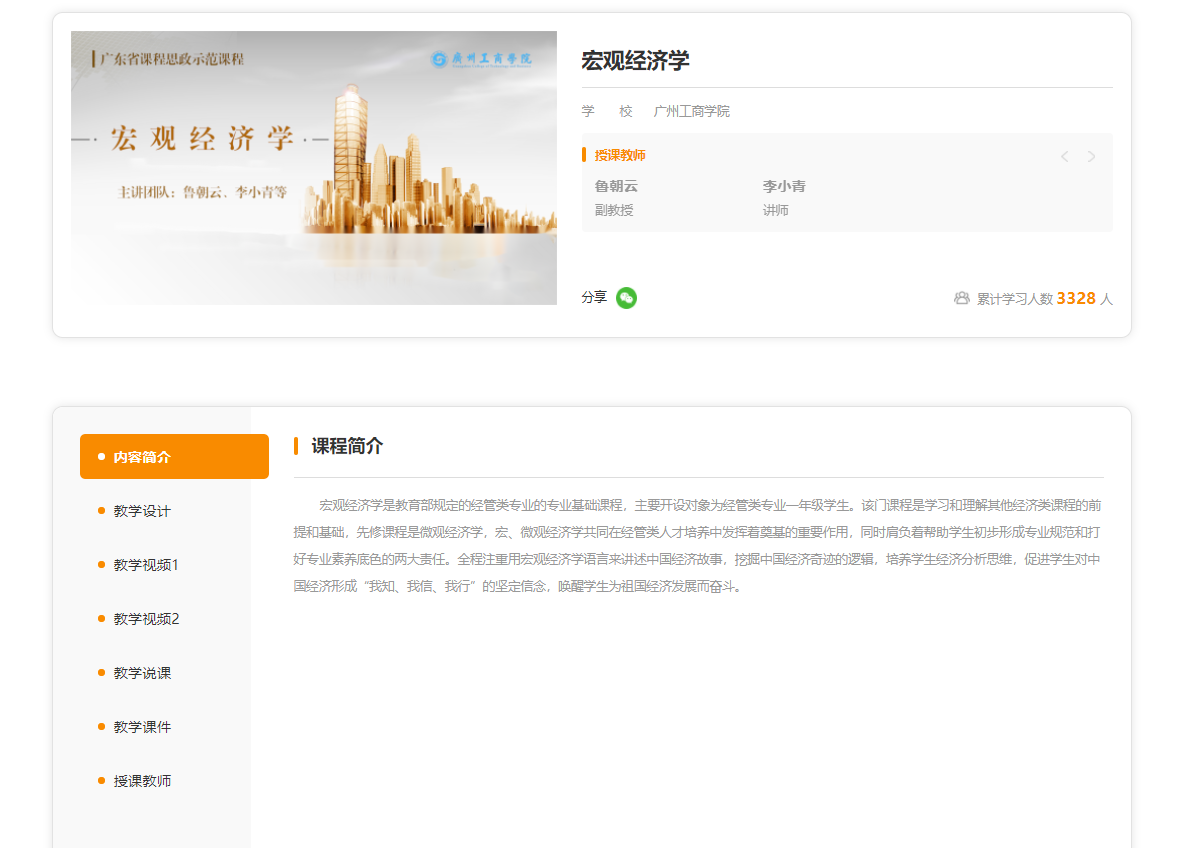Click the learners group icon

(x=962, y=298)
